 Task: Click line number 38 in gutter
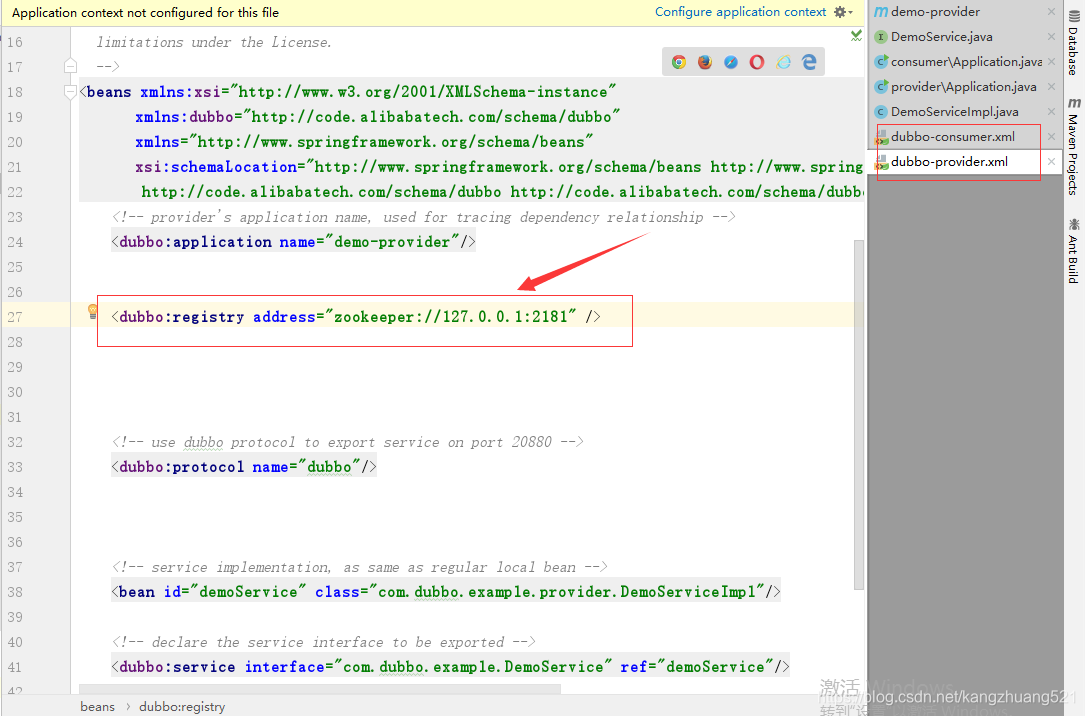click(x=15, y=592)
